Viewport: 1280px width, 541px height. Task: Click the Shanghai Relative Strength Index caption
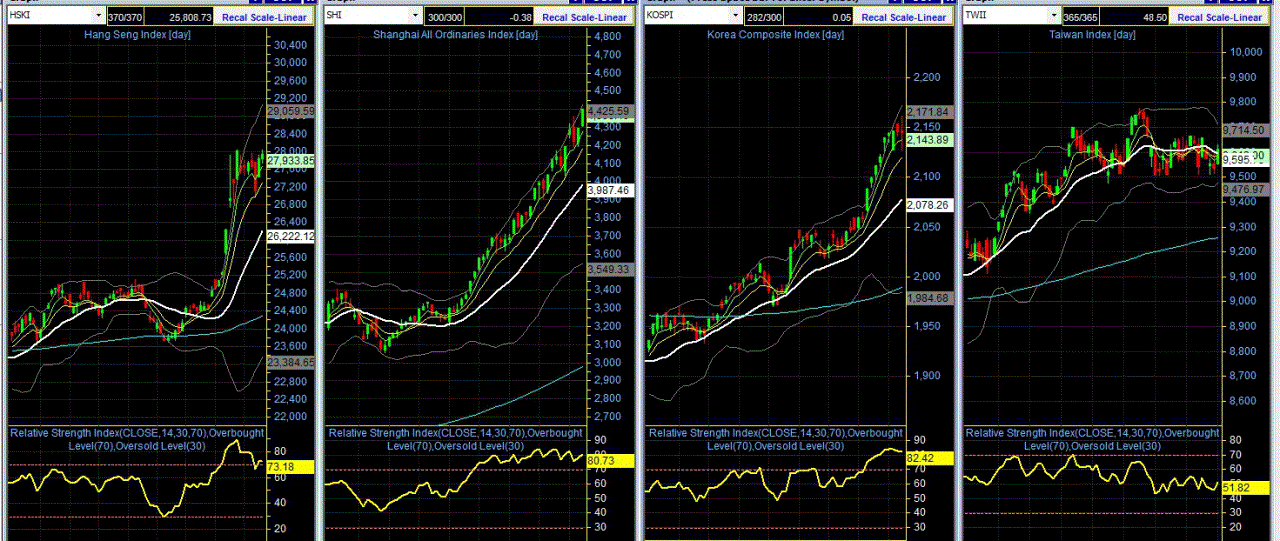pyautogui.click(x=456, y=439)
